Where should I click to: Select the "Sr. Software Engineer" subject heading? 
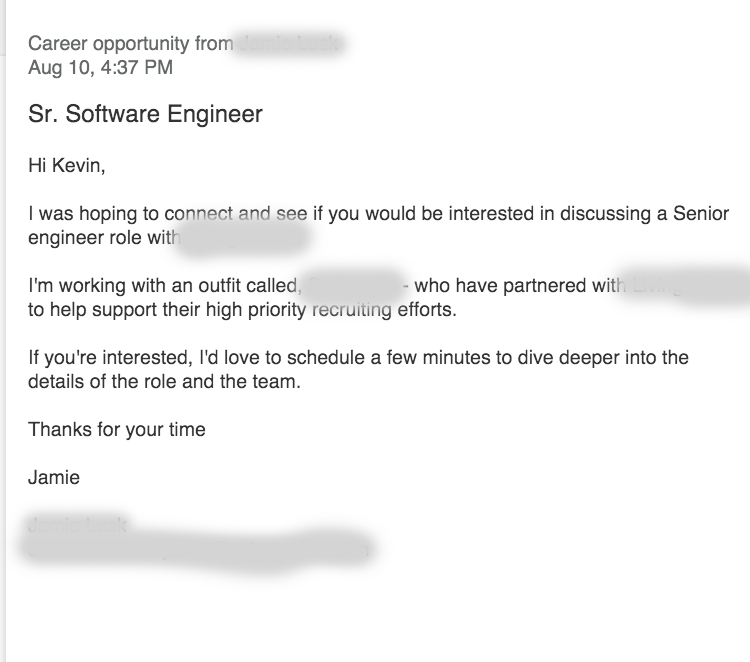[x=145, y=114]
